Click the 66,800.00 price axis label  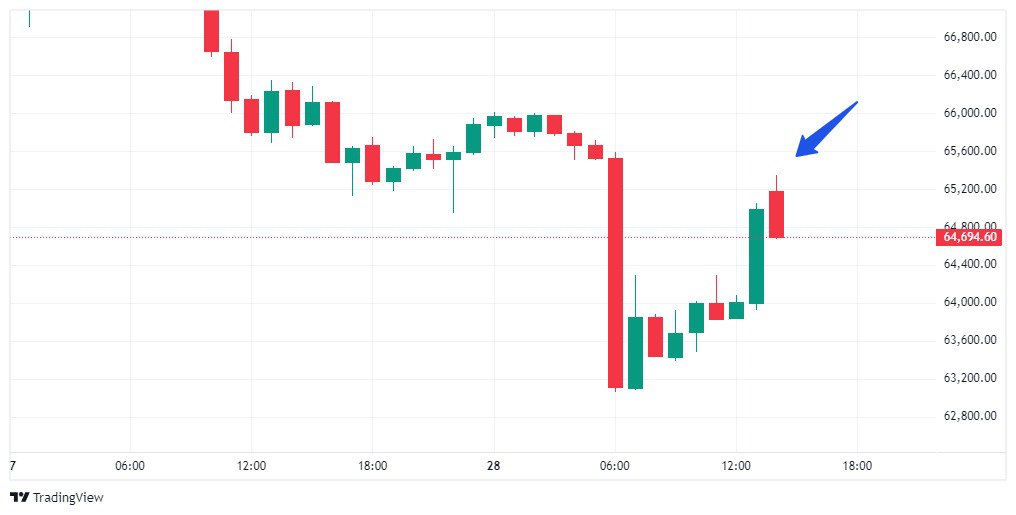(969, 37)
